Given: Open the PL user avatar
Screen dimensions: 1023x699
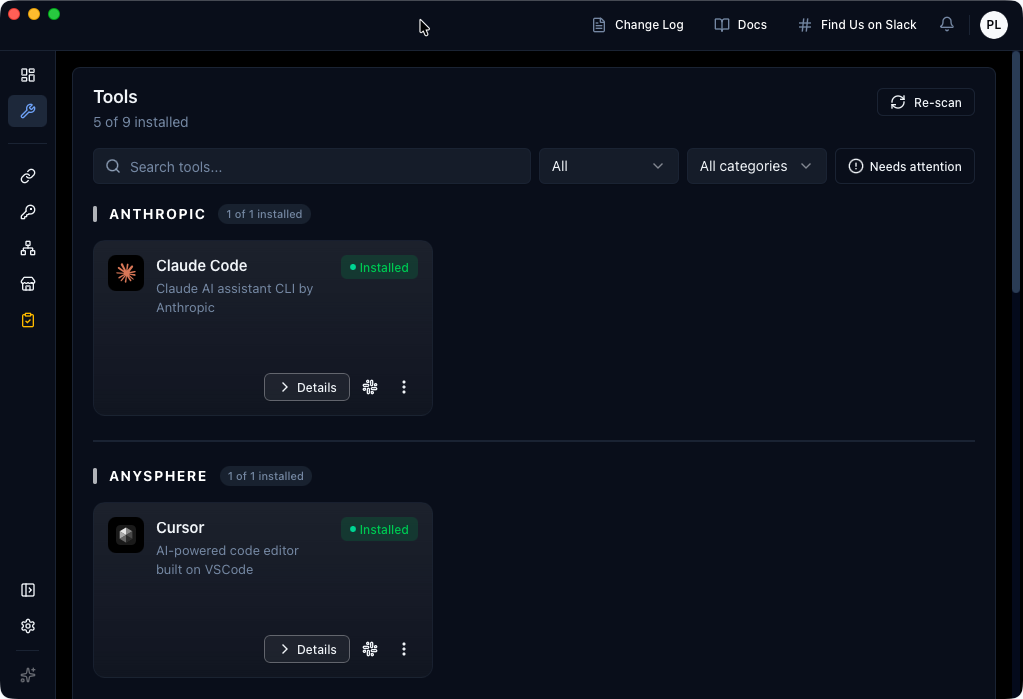Looking at the screenshot, I should (993, 25).
